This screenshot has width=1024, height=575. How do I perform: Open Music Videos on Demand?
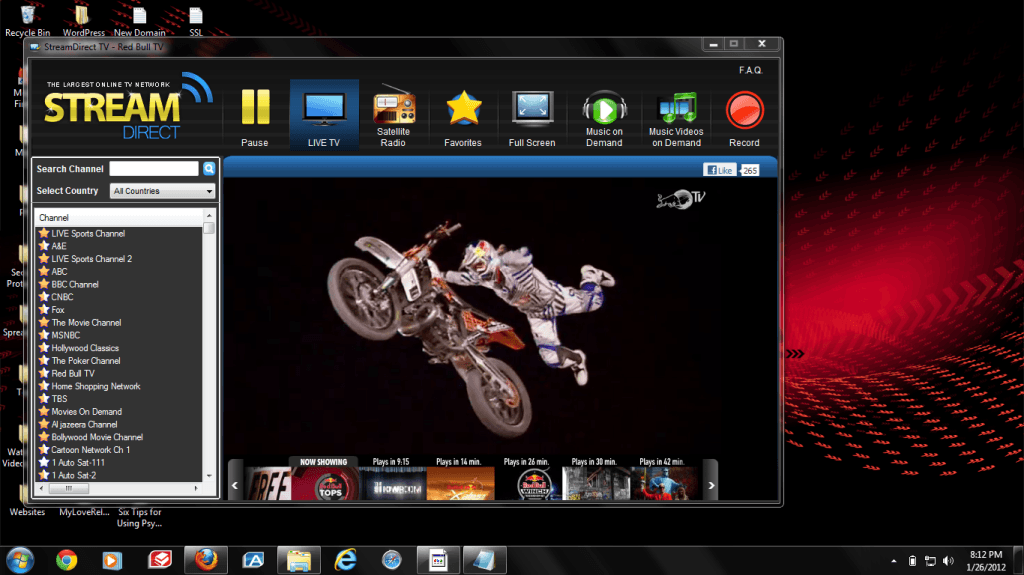(676, 118)
